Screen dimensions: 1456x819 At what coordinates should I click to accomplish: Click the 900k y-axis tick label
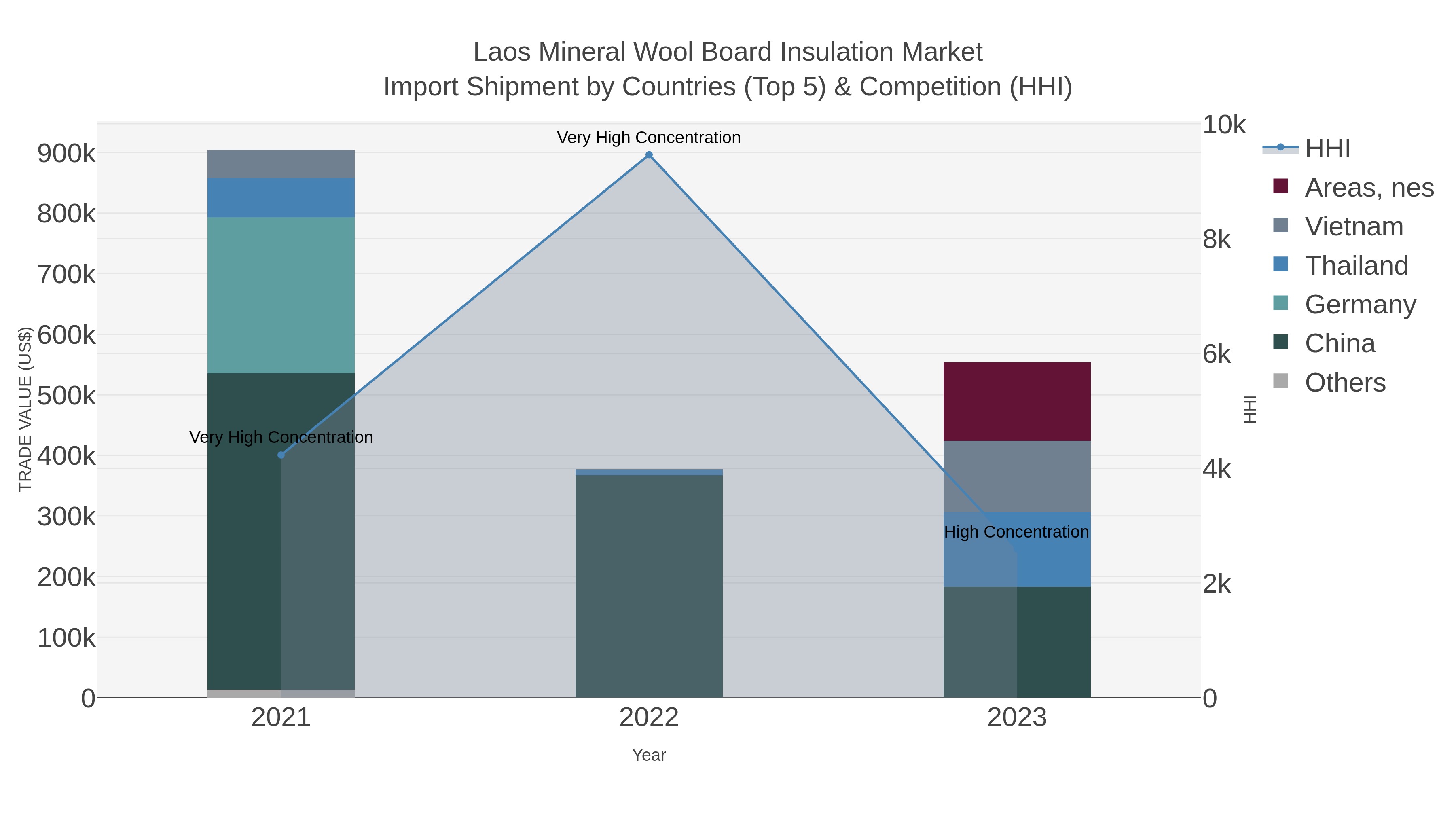67,154
